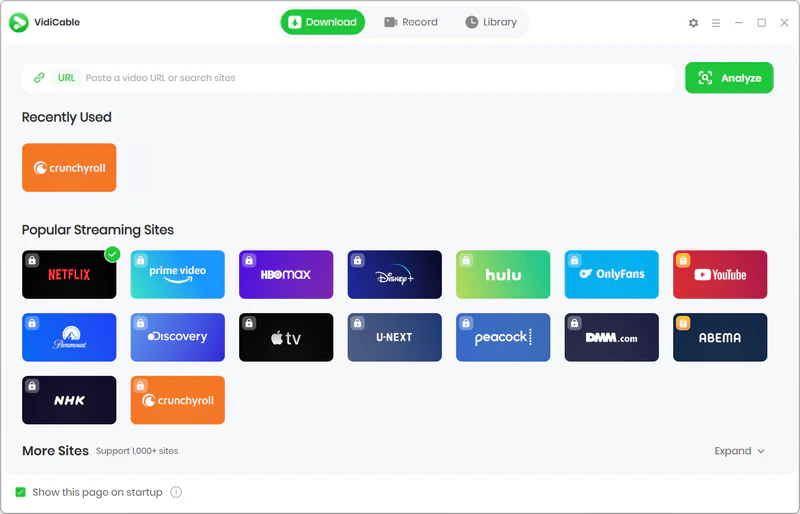Maximize the VidiCable window
This screenshot has height=514, width=800.
coord(761,22)
